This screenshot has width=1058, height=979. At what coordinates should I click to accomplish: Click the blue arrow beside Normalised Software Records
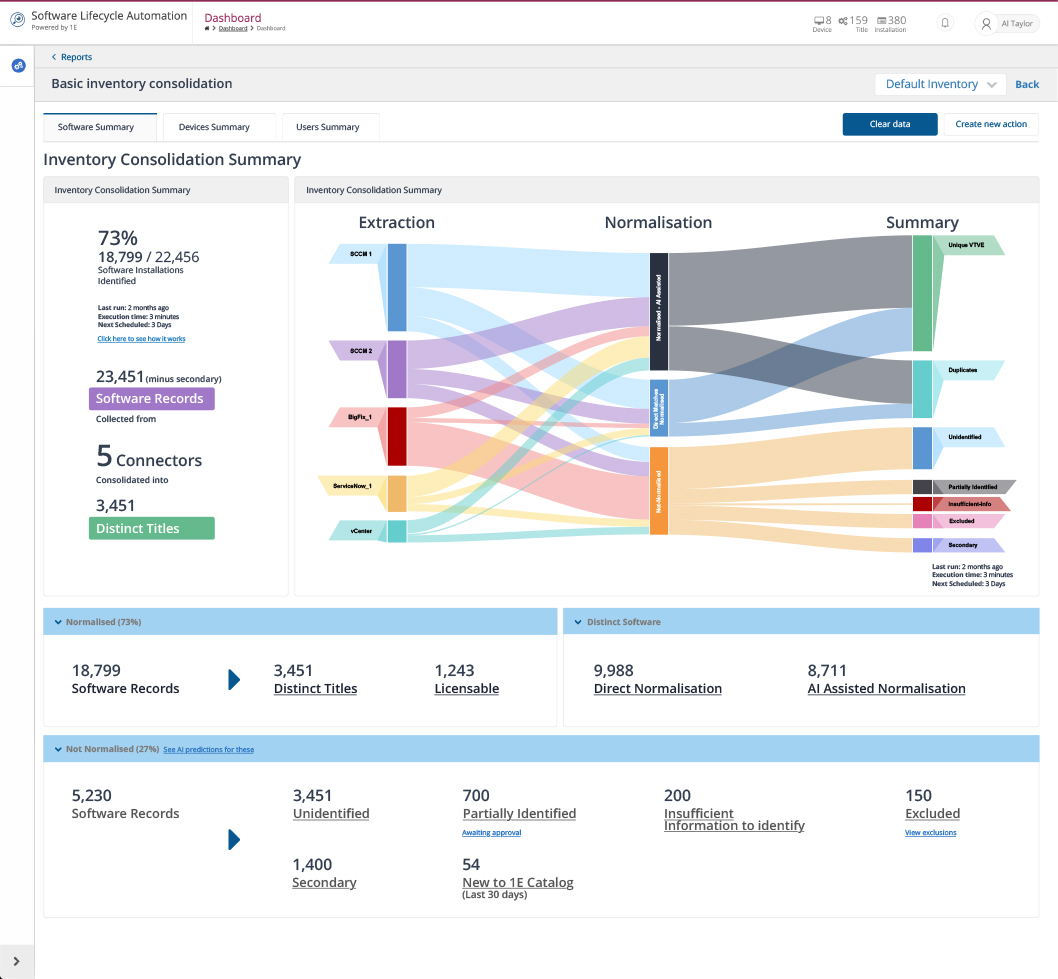tap(234, 679)
